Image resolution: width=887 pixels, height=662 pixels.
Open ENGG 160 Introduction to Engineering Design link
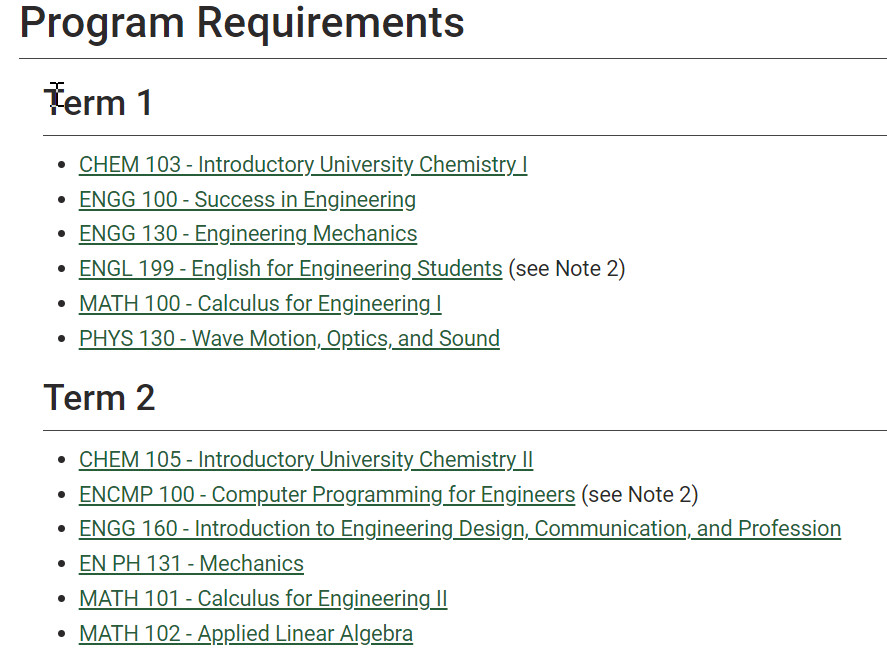click(460, 529)
